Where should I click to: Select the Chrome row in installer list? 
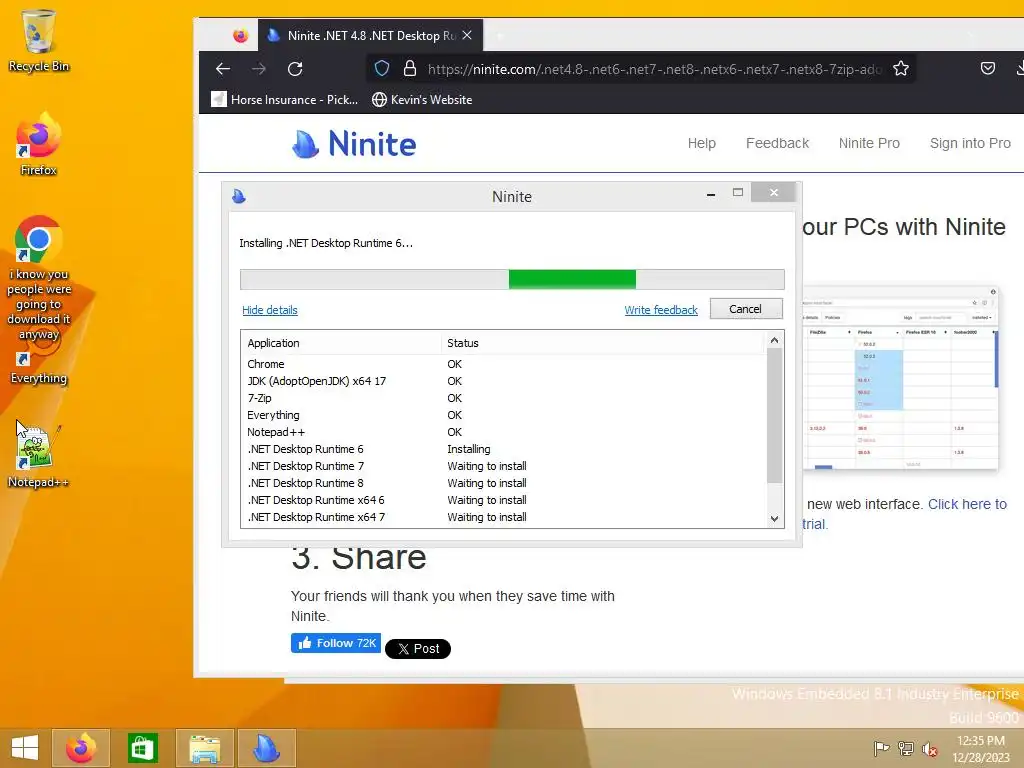pos(503,364)
